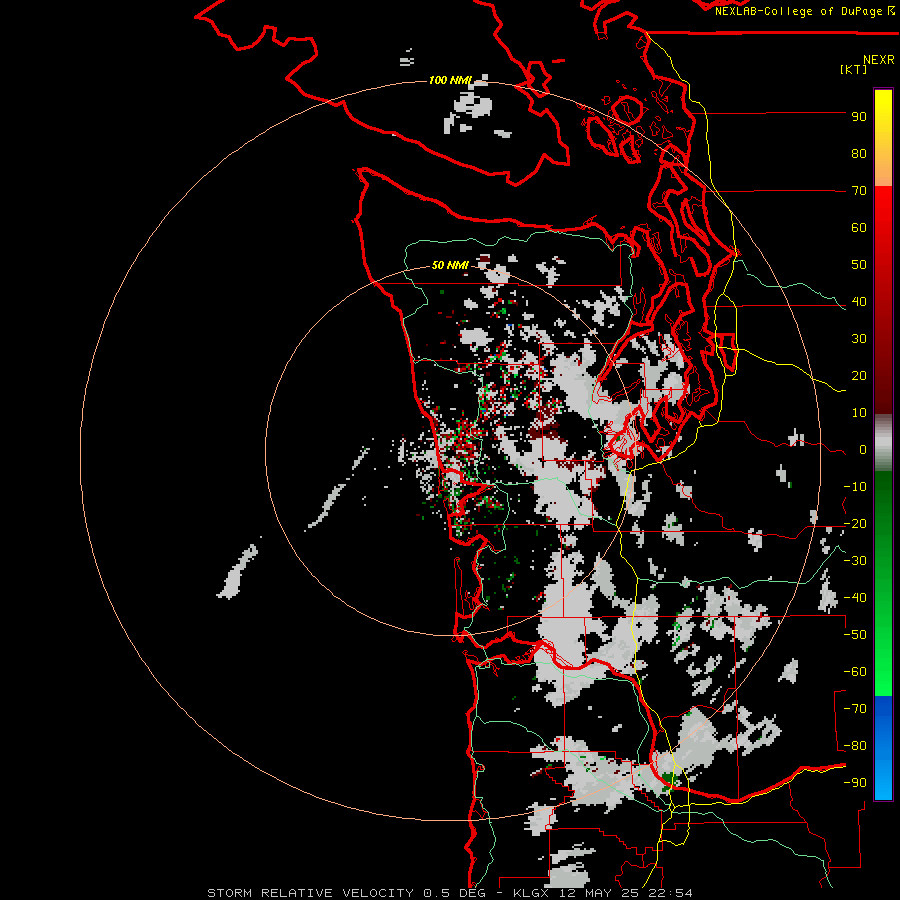Click the 30 value on the velocity scale
Image resolution: width=900 pixels, height=900 pixels.
point(859,339)
